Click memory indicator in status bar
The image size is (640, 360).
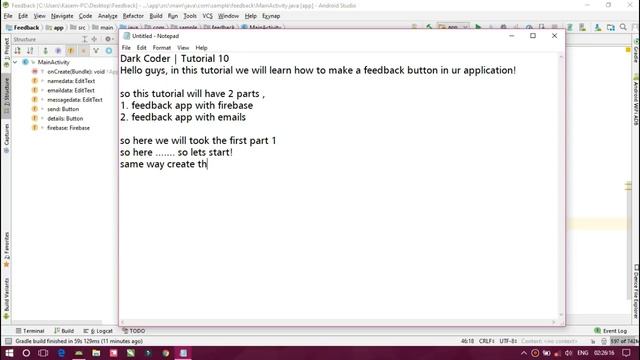coord(624,341)
